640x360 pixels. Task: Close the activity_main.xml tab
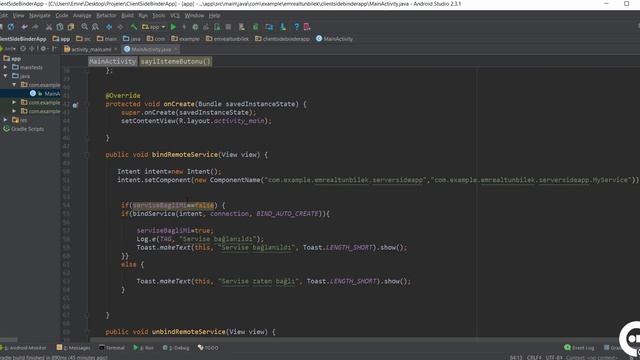click(x=116, y=49)
